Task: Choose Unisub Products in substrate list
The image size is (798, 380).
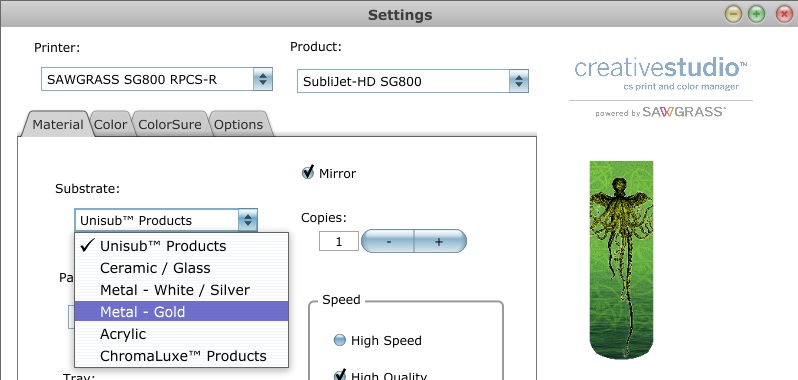Action: click(182, 246)
